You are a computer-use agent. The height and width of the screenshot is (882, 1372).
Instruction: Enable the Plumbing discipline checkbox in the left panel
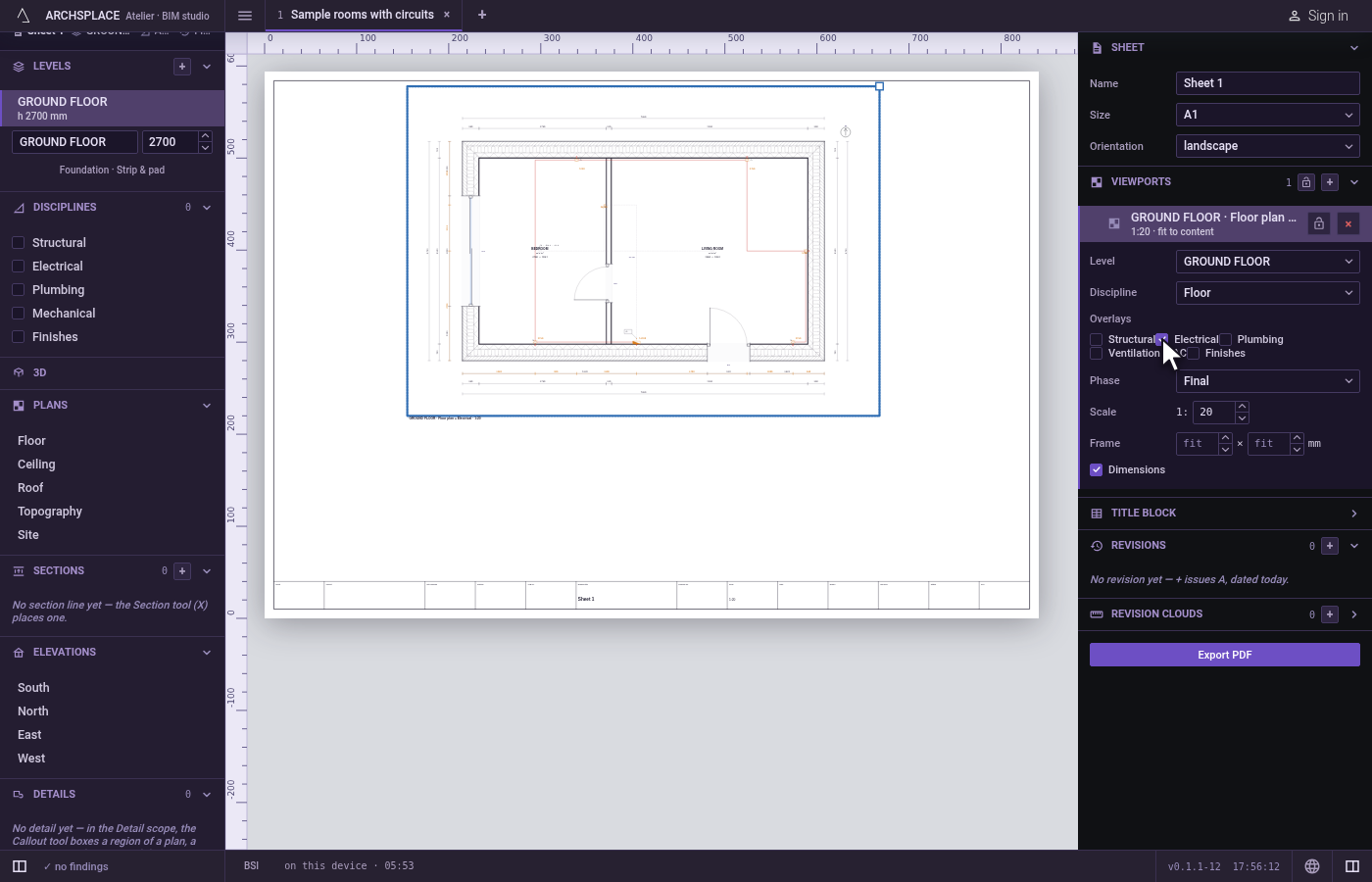point(18,290)
